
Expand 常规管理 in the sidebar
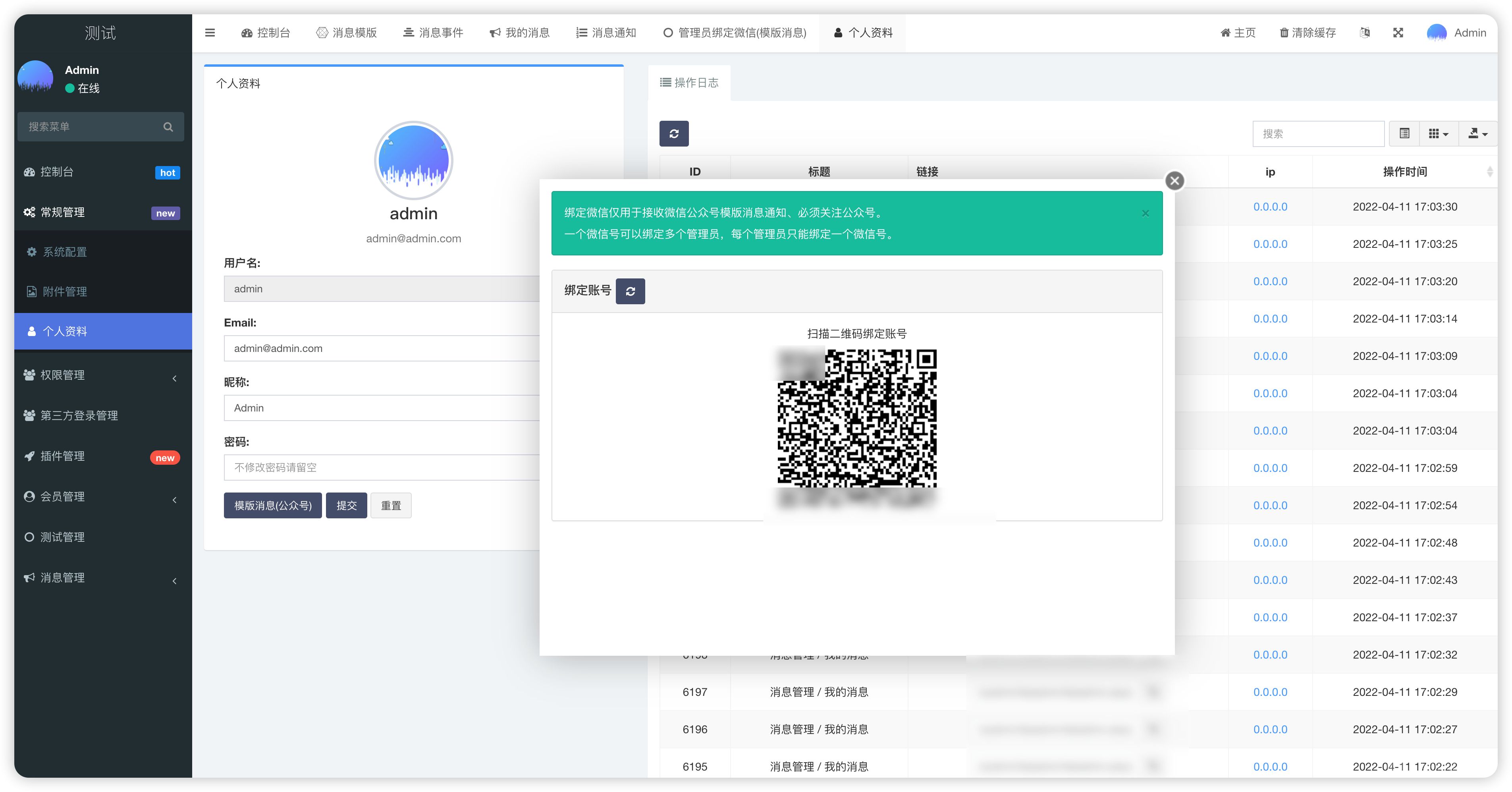103,212
